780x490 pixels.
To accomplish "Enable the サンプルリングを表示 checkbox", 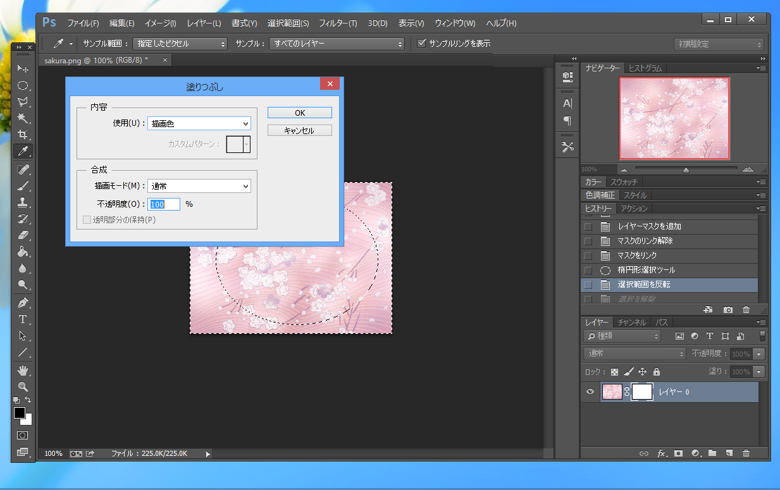I will click(422, 43).
